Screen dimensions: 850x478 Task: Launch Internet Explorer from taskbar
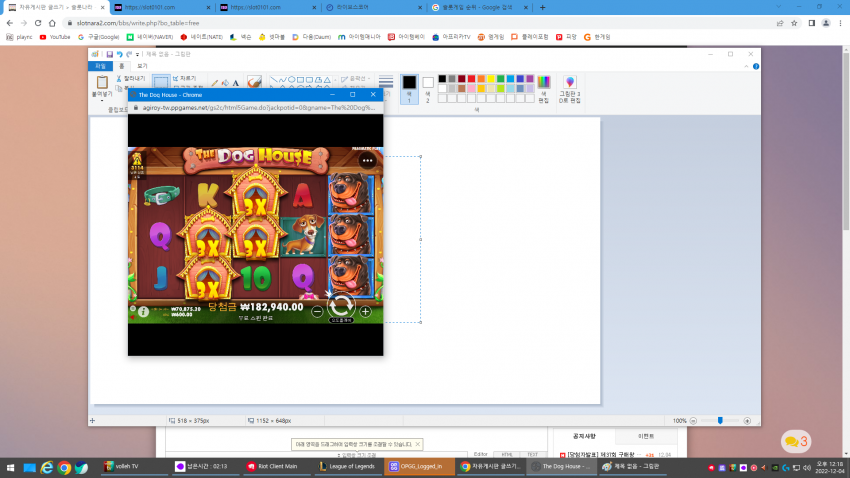coord(47,467)
